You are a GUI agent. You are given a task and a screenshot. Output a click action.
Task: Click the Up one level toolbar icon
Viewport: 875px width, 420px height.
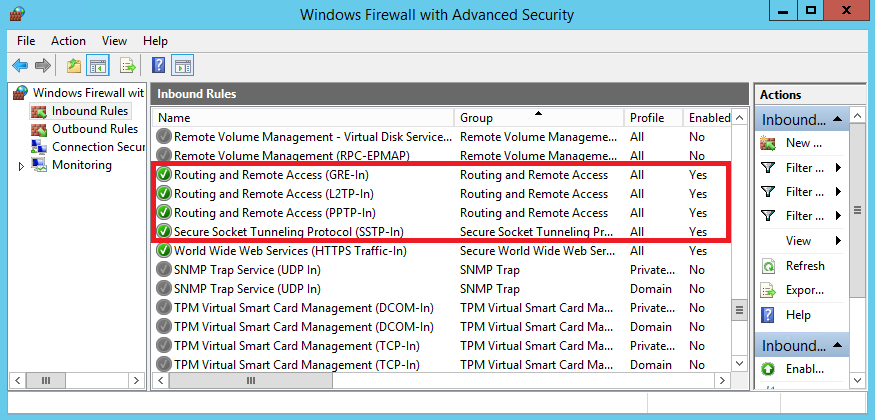click(x=73, y=66)
